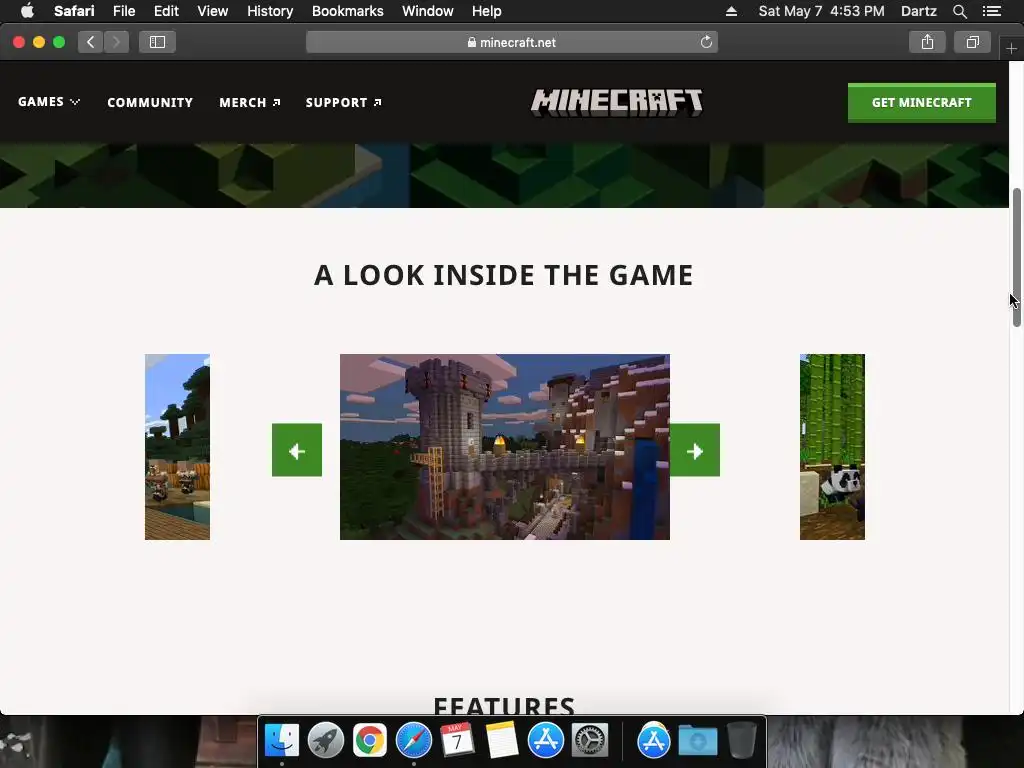Open Notes app in the Dock
The height and width of the screenshot is (768, 1024).
pos(502,740)
